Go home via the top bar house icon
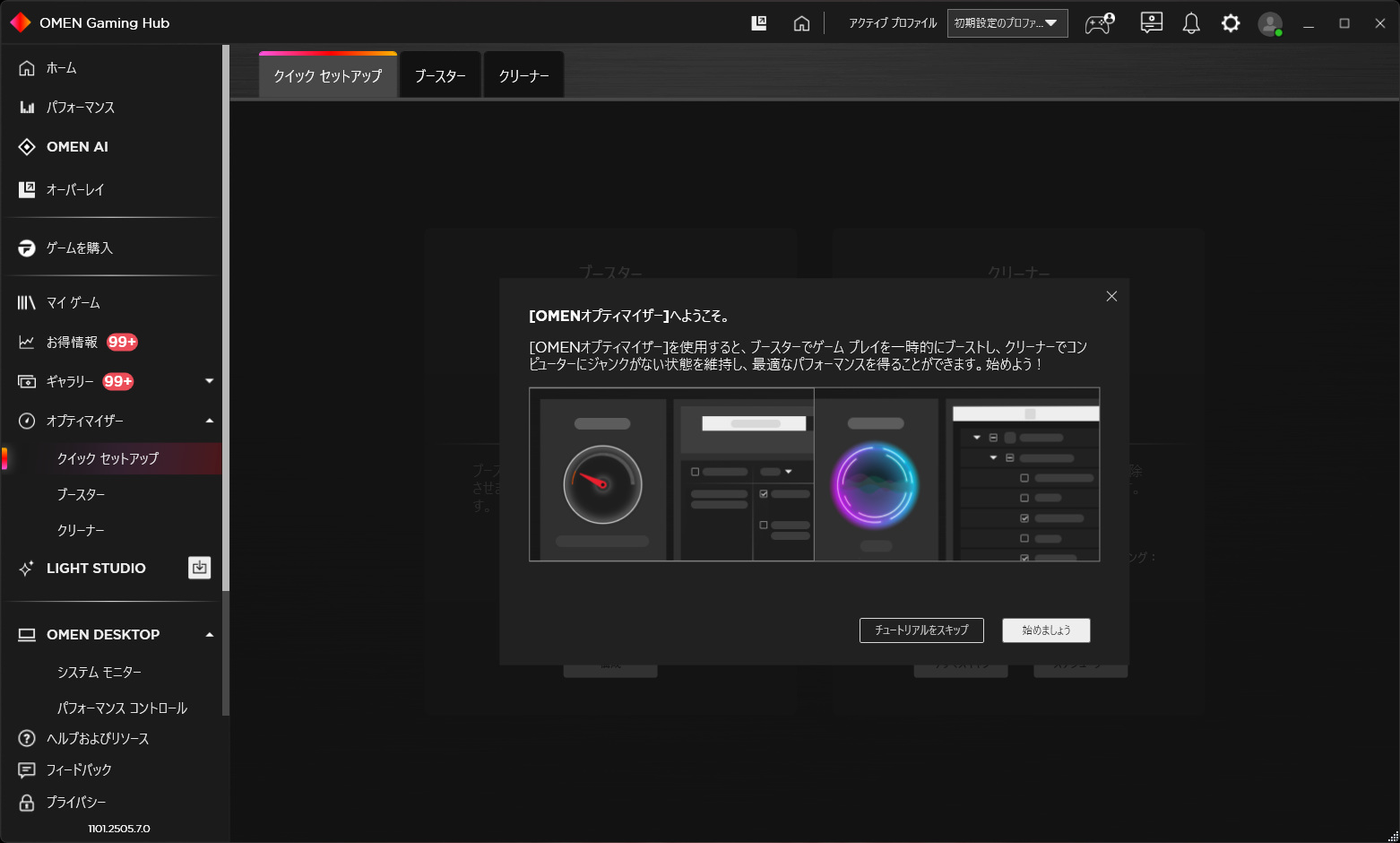This screenshot has height=843, width=1400. click(x=801, y=23)
